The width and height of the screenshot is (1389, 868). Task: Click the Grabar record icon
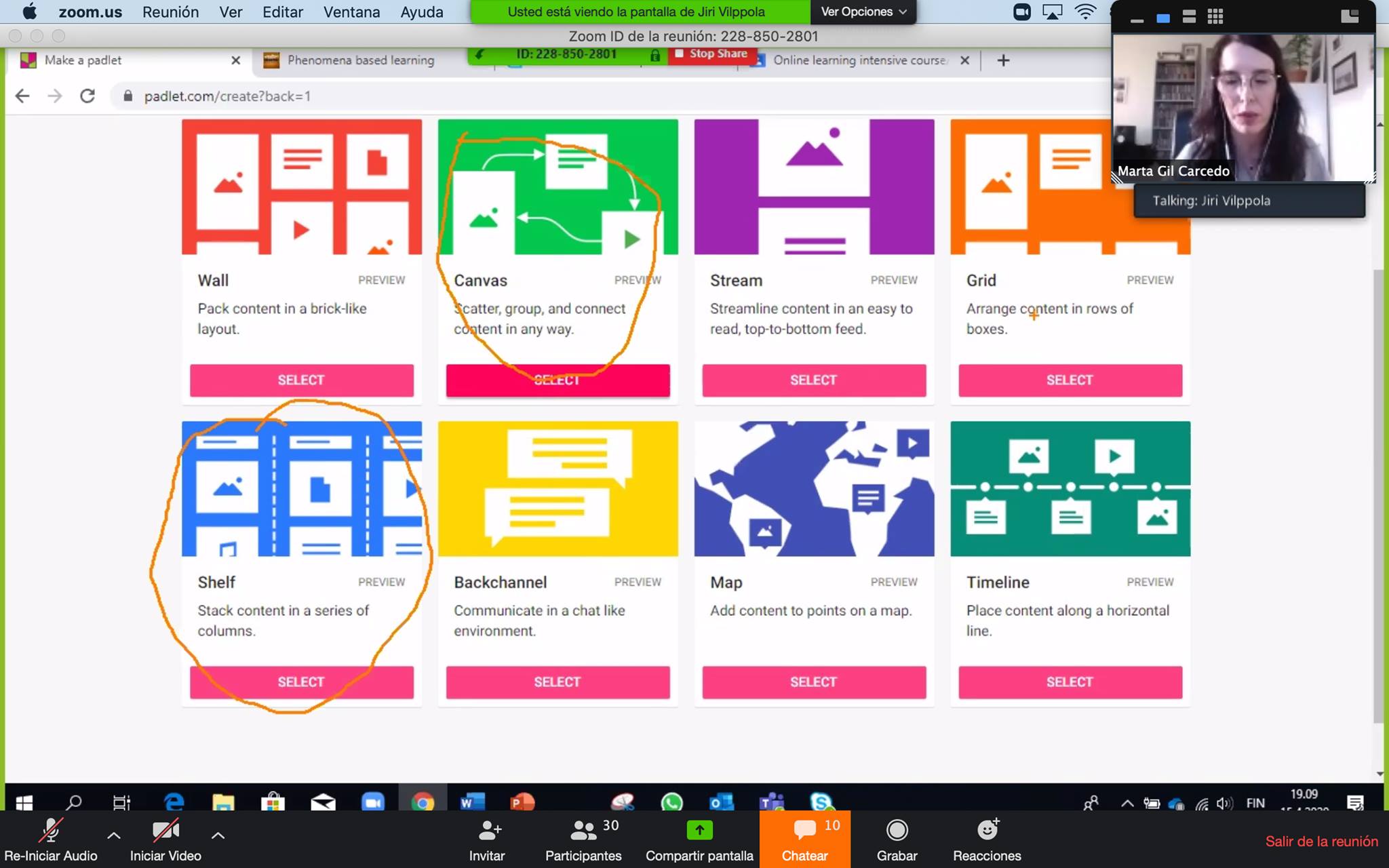[x=897, y=830]
